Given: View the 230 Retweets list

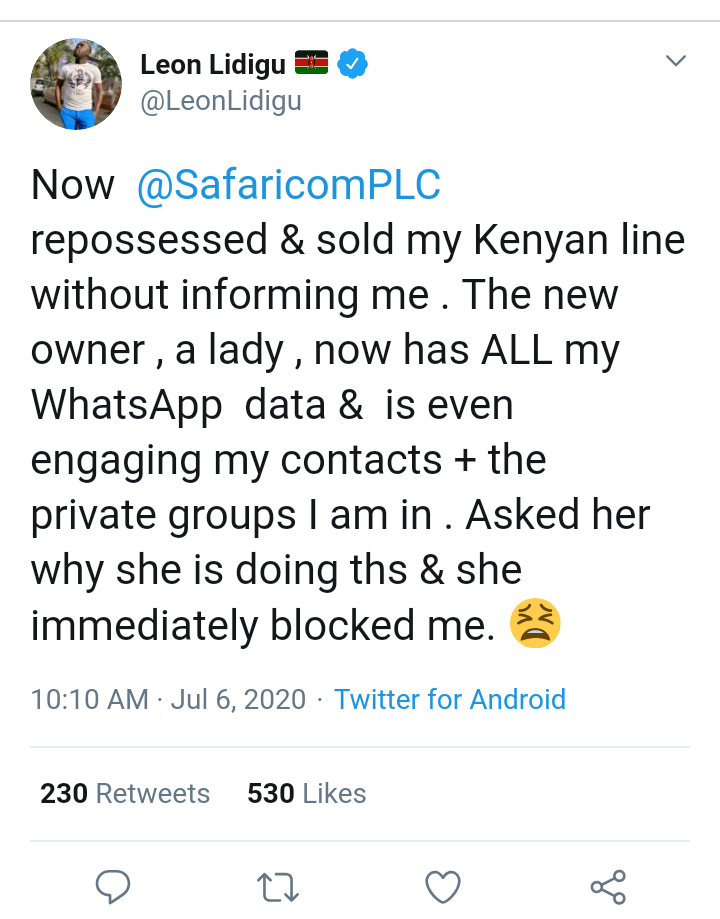Looking at the screenshot, I should (x=125, y=793).
